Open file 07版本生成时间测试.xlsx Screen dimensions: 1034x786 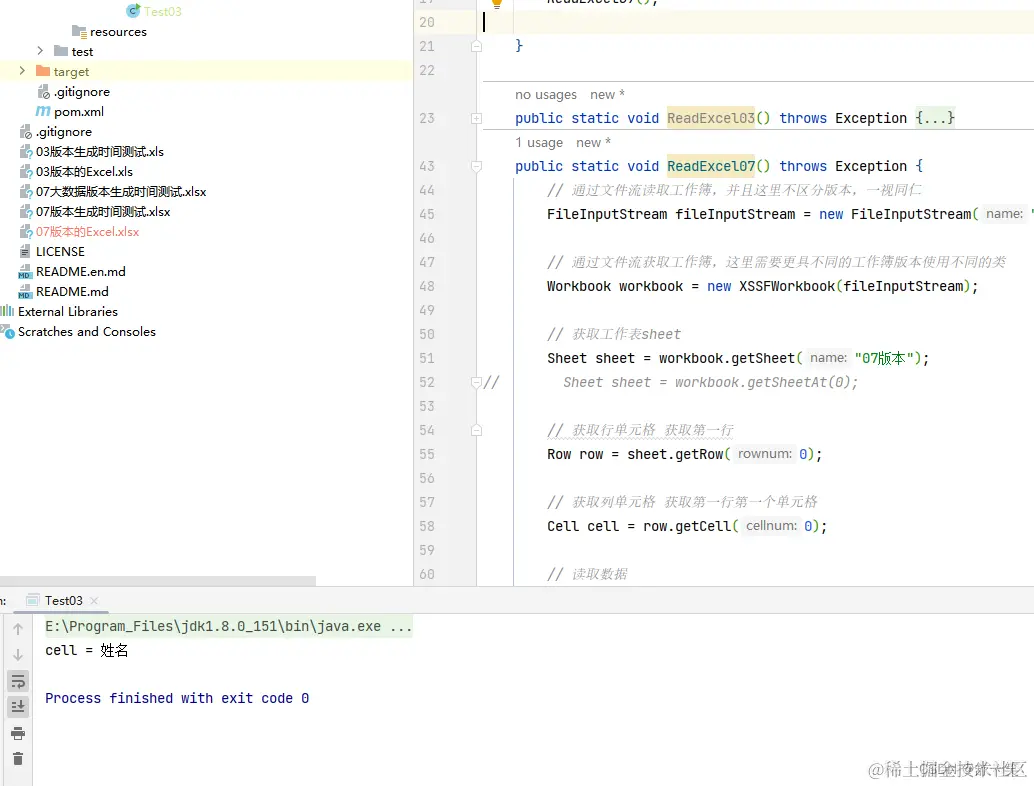pyautogui.click(x=103, y=212)
